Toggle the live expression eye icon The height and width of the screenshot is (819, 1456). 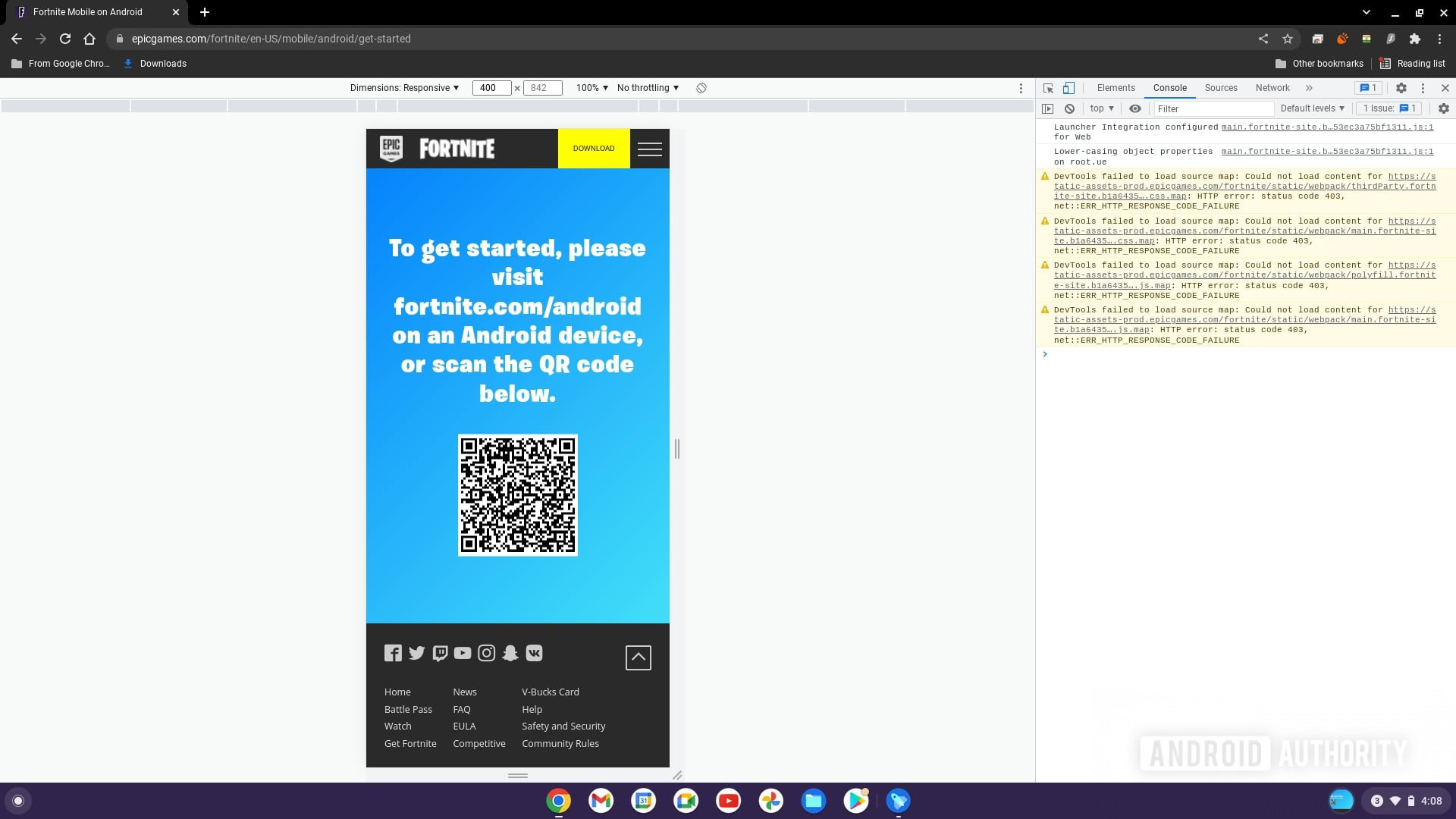pyautogui.click(x=1134, y=108)
